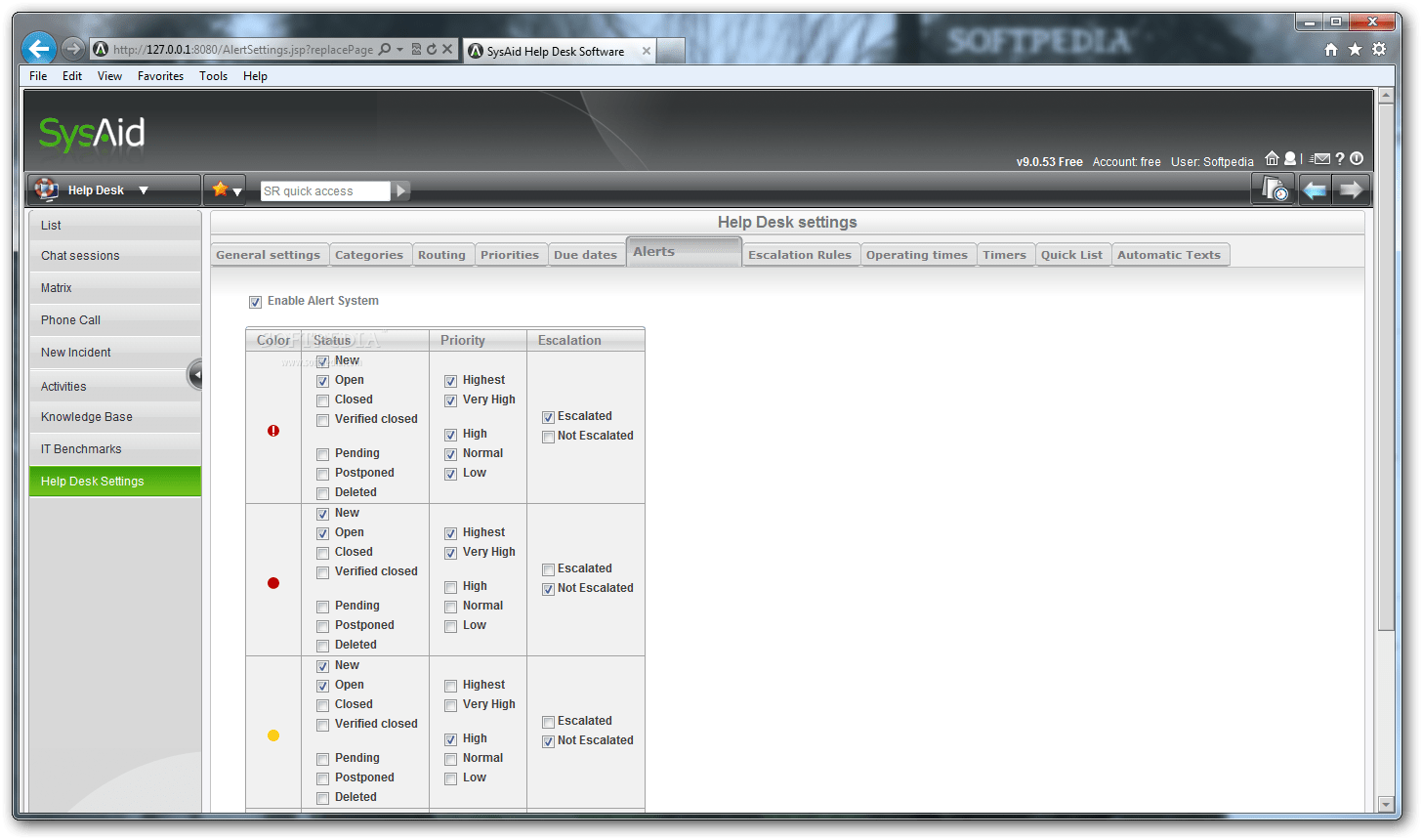Screen dimensions: 1422x840
Task: Enable Escalated in the yellow alert row
Action: pos(548,721)
